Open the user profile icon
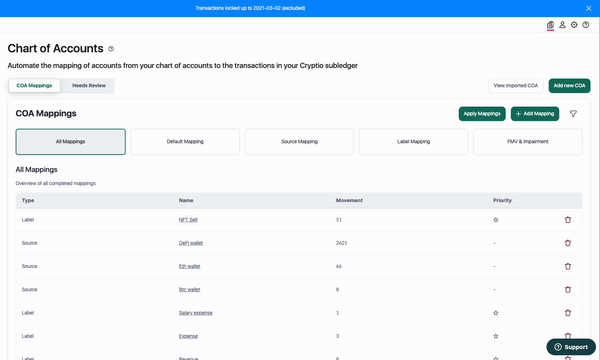The image size is (600, 360). (562, 25)
